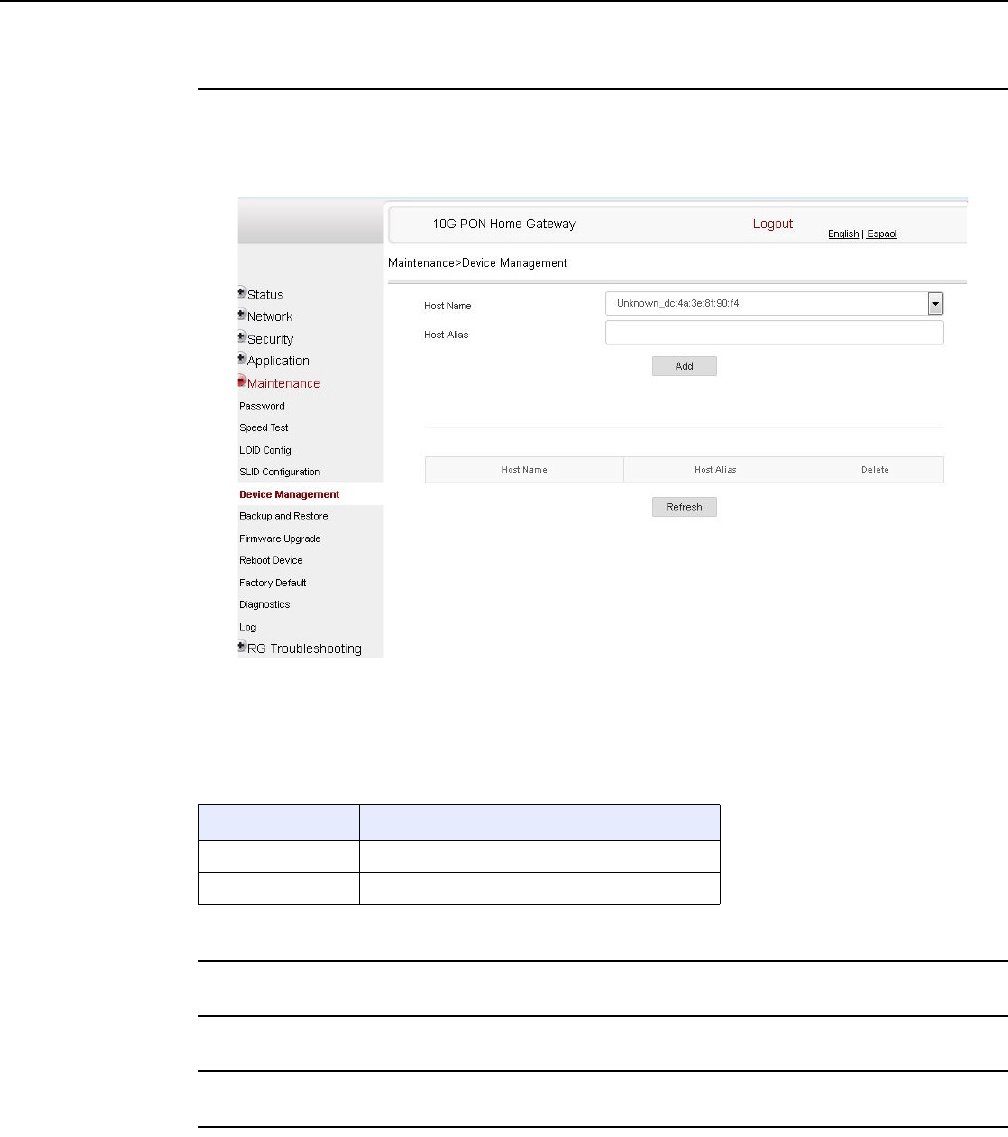Screen dimensions: 1008x1137
Task: Collapse the Maintenance menu red icon
Action: pos(241,381)
